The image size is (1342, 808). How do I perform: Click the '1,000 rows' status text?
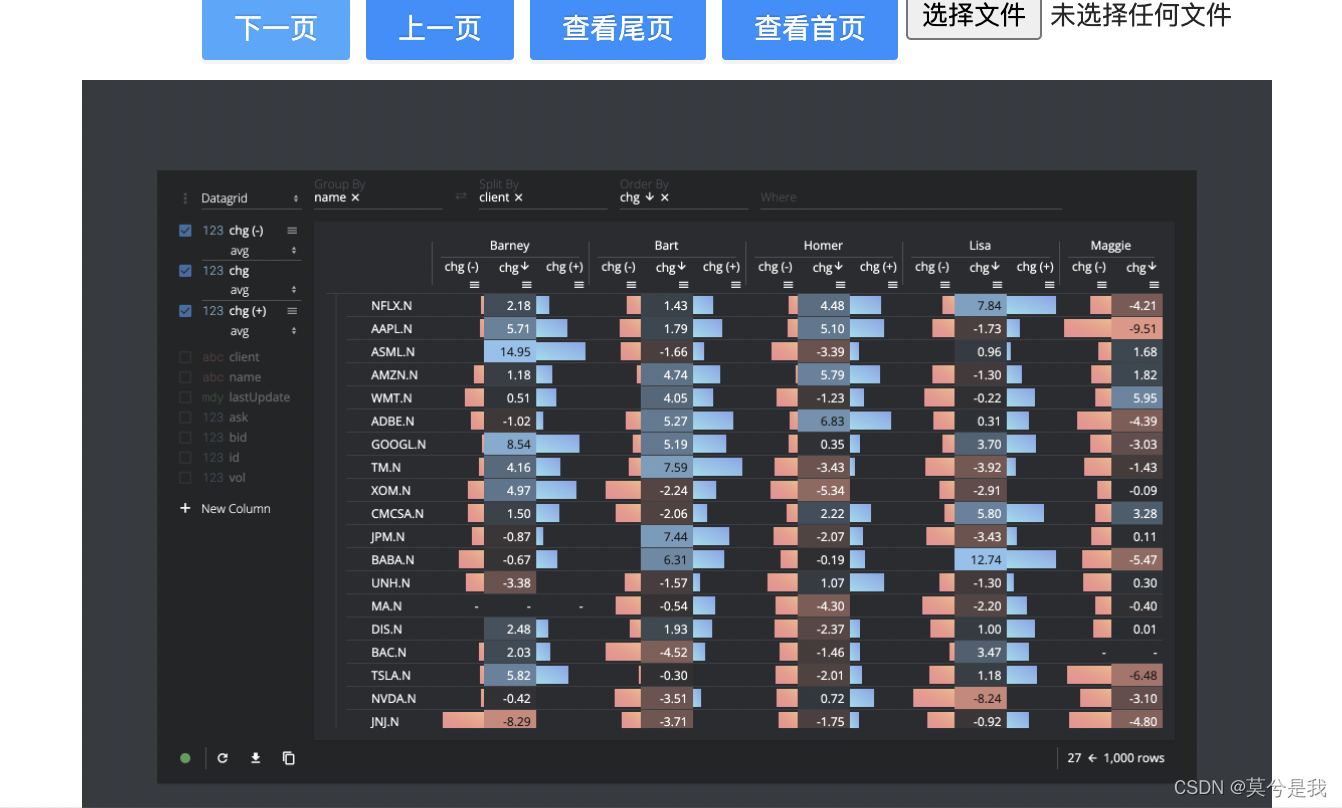(1134, 758)
